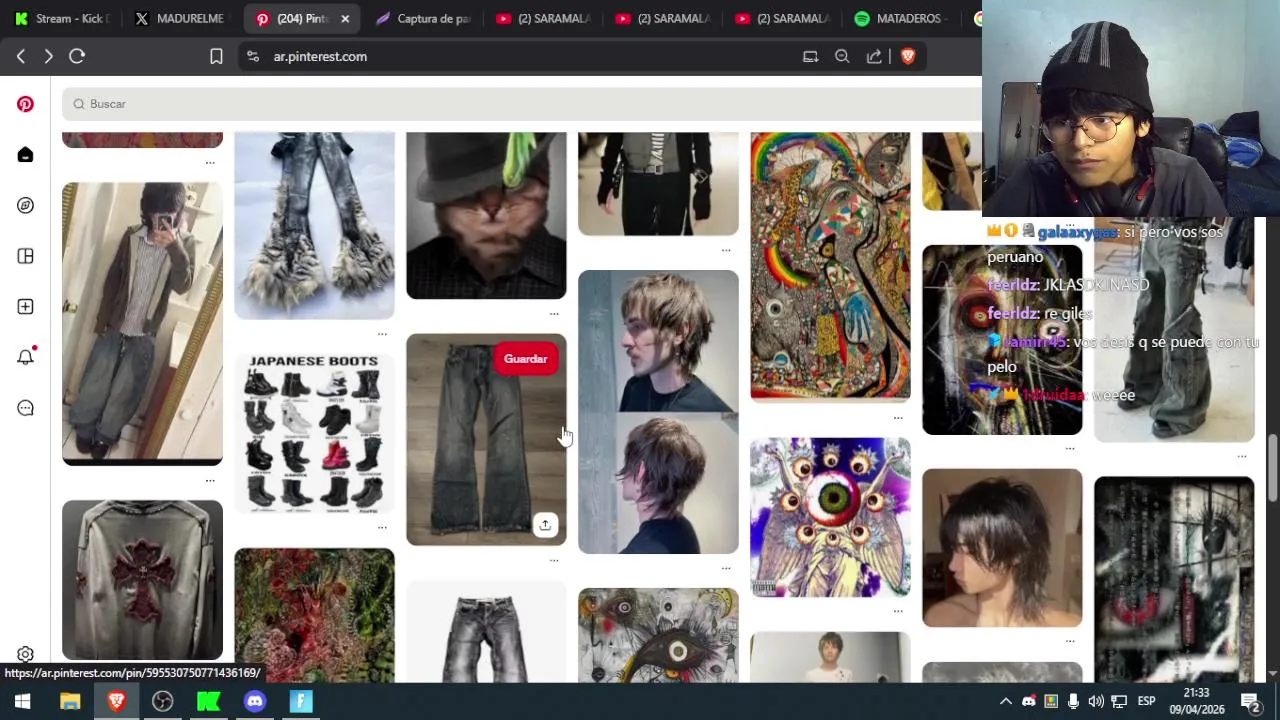Viewport: 1280px width, 720px height.
Task: Open options dots under dark-haired profile pin
Action: (1070, 641)
